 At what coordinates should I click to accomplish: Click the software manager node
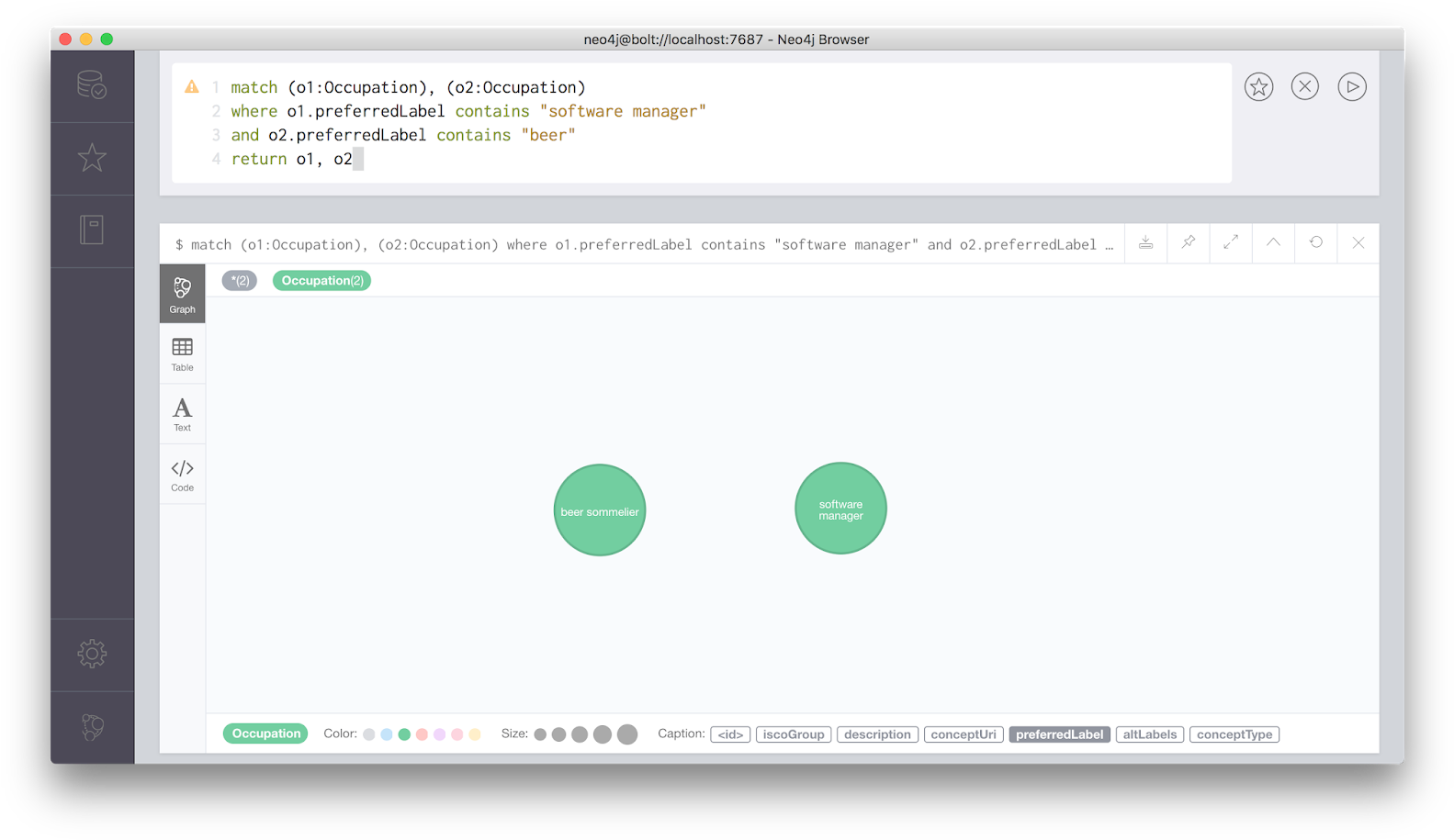pyautogui.click(x=840, y=509)
